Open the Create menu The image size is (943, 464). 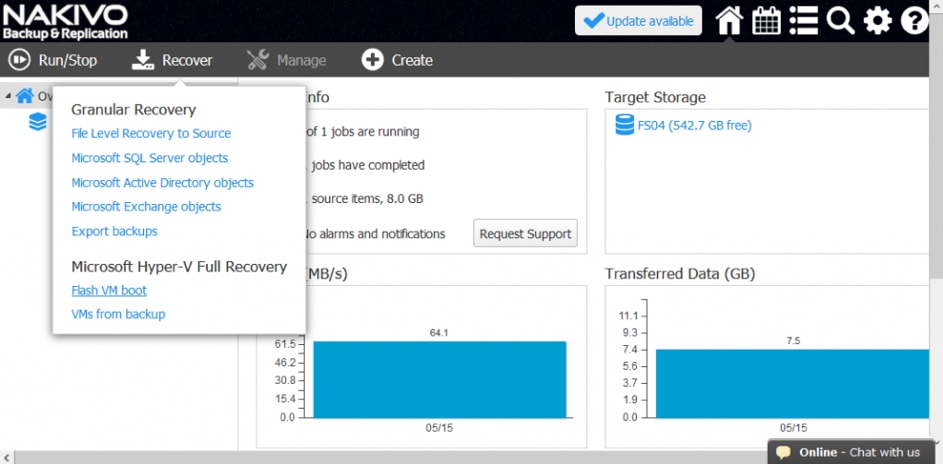tap(397, 60)
